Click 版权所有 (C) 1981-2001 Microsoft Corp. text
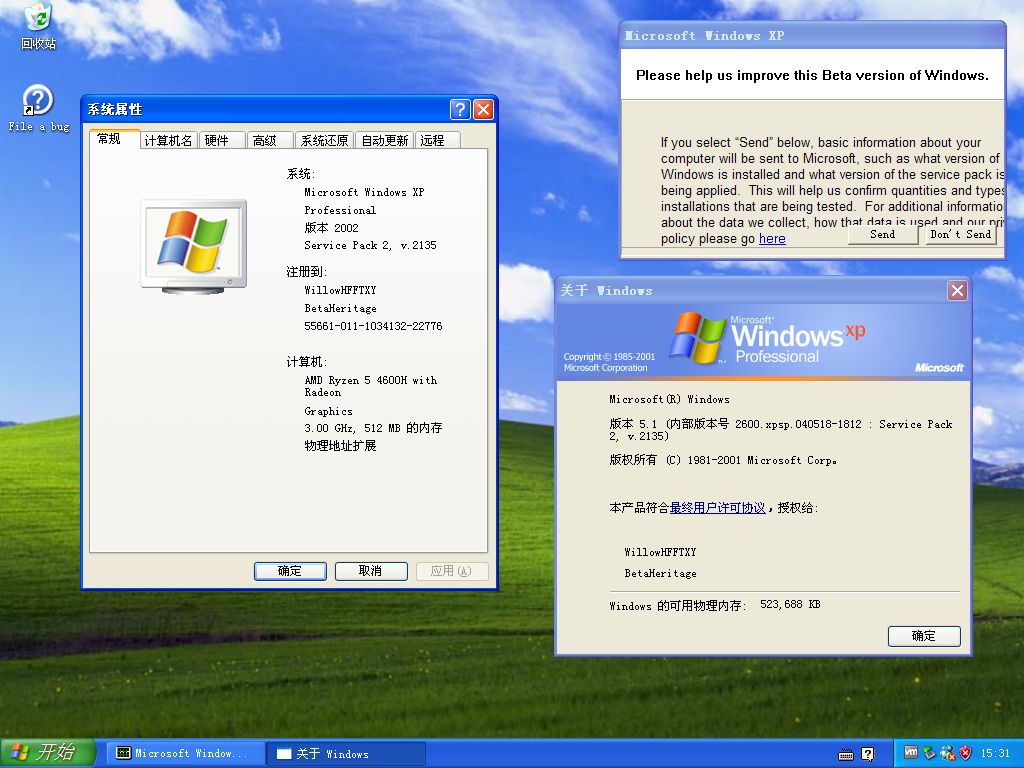 [x=723, y=460]
